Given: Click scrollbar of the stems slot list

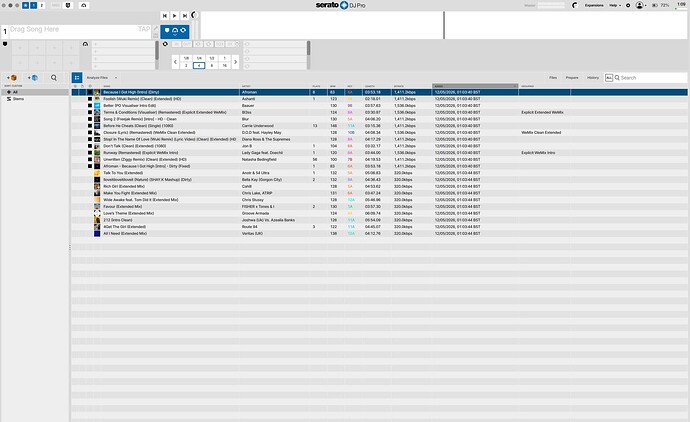Looking at the screenshot, I should (157, 51).
